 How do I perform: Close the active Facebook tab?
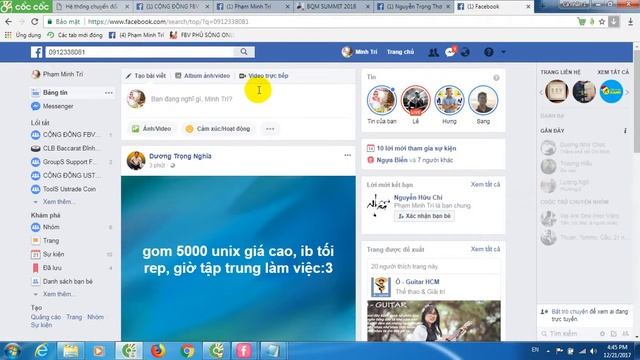point(528,7)
